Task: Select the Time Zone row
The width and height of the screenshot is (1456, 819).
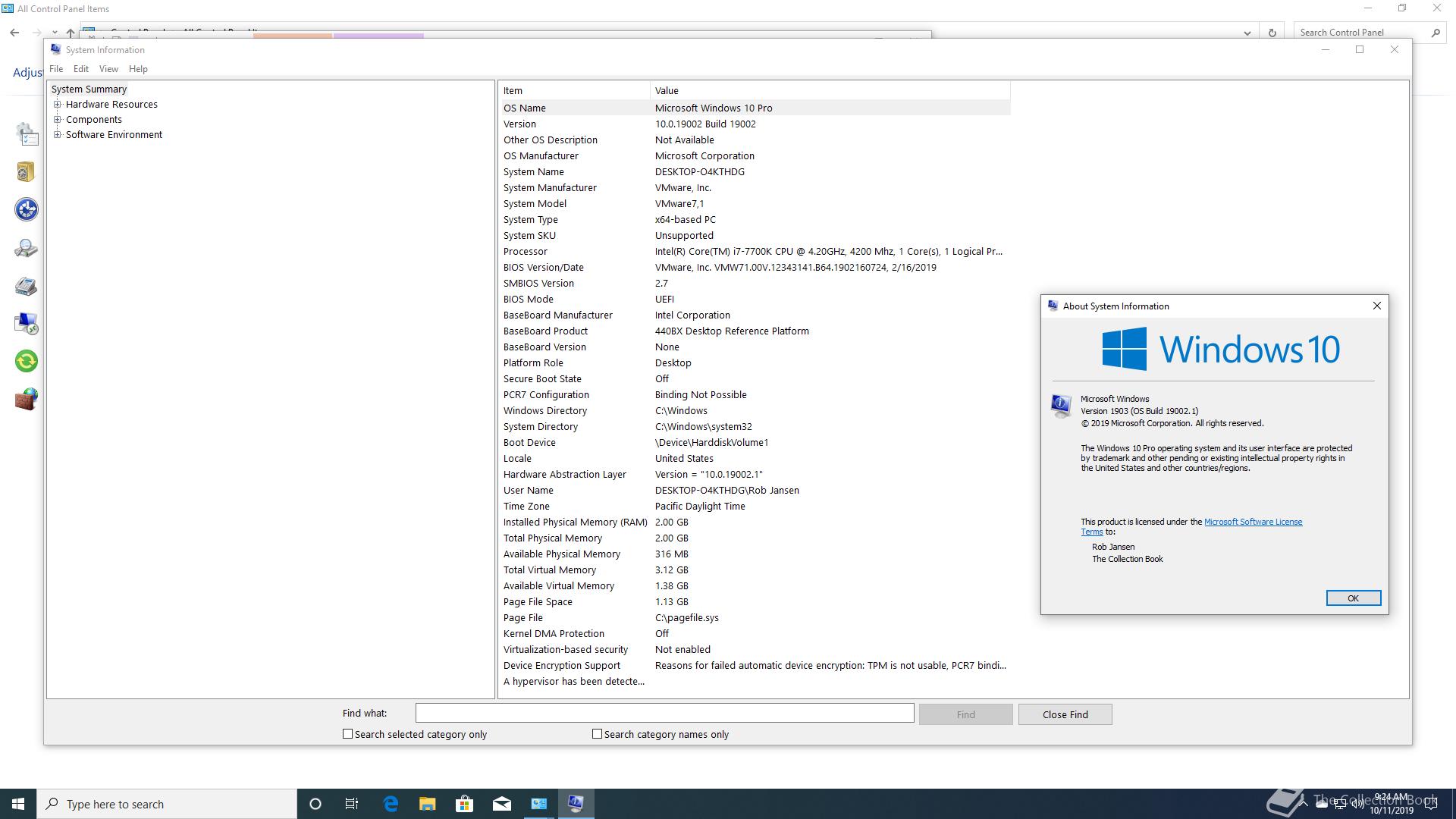Action: [755, 506]
